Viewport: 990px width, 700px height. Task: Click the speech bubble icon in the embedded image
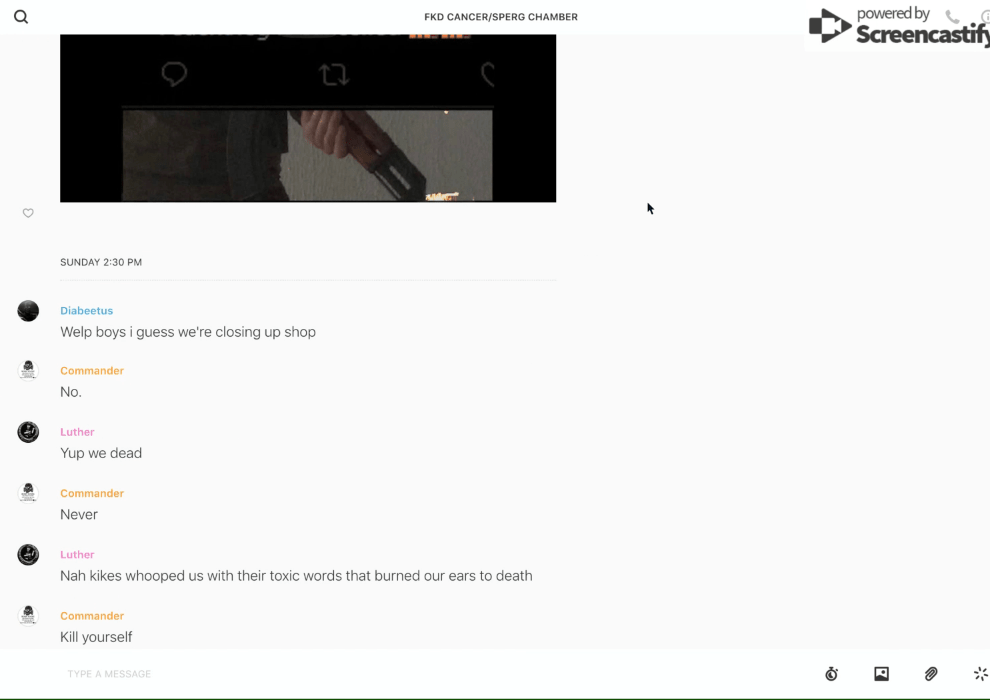pyautogui.click(x=174, y=75)
